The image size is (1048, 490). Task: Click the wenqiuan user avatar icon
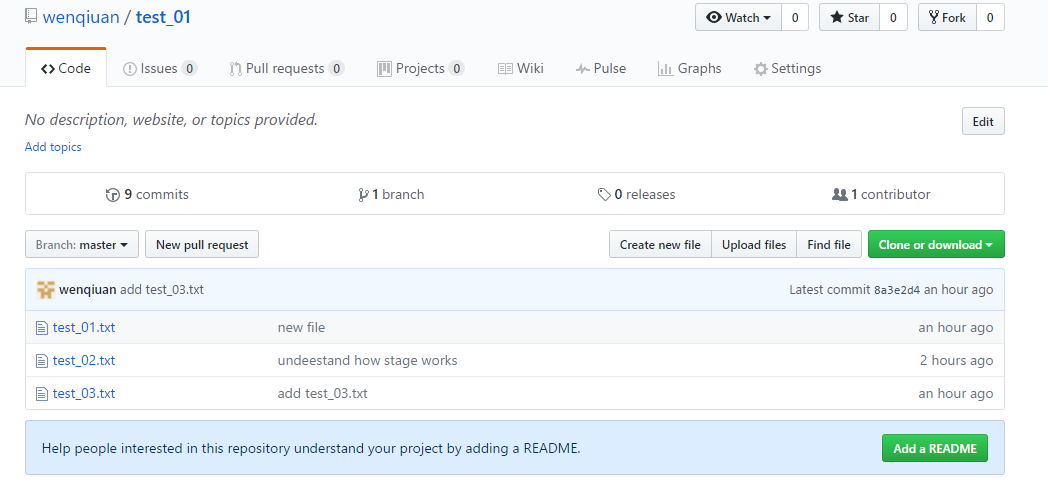(x=46, y=290)
